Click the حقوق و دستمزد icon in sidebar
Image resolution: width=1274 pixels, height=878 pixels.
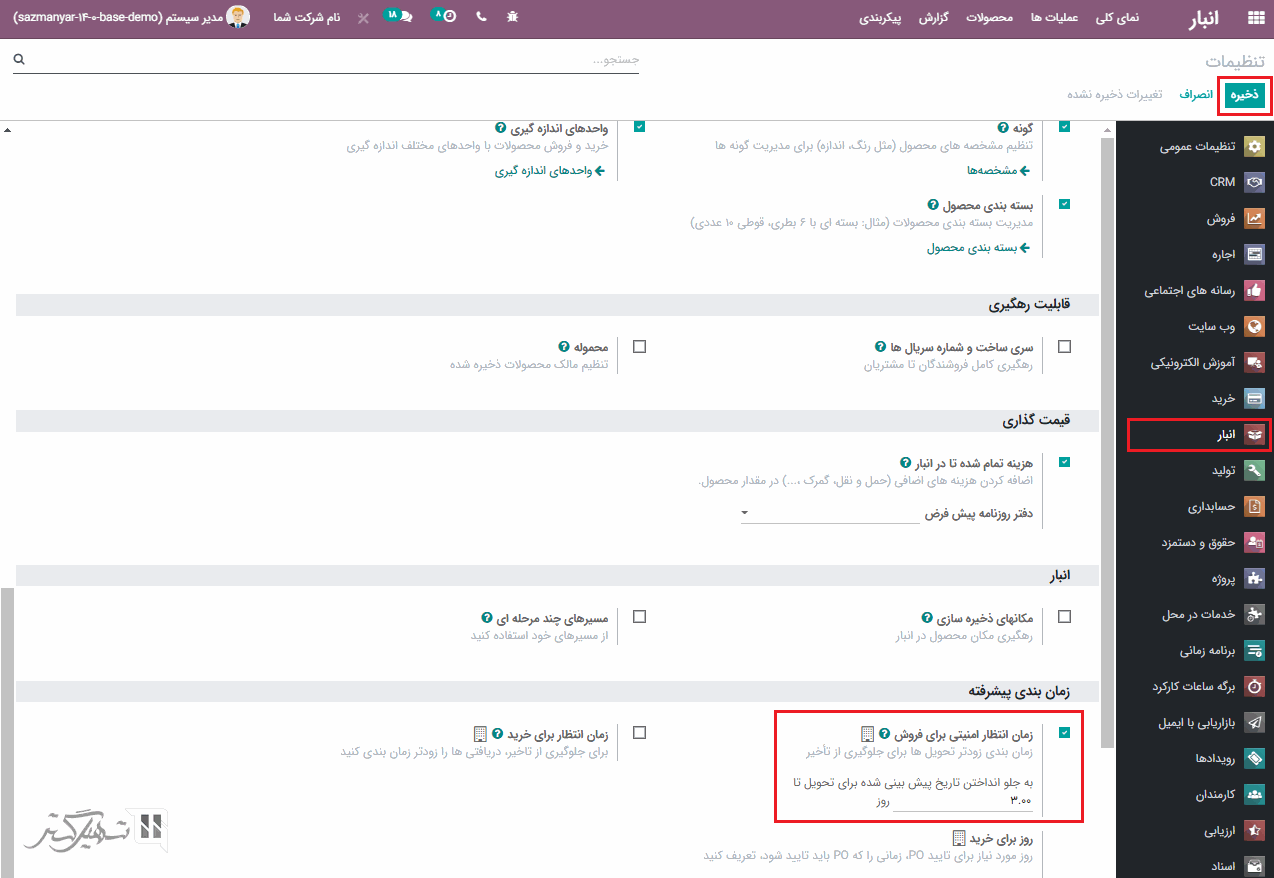[1254, 542]
